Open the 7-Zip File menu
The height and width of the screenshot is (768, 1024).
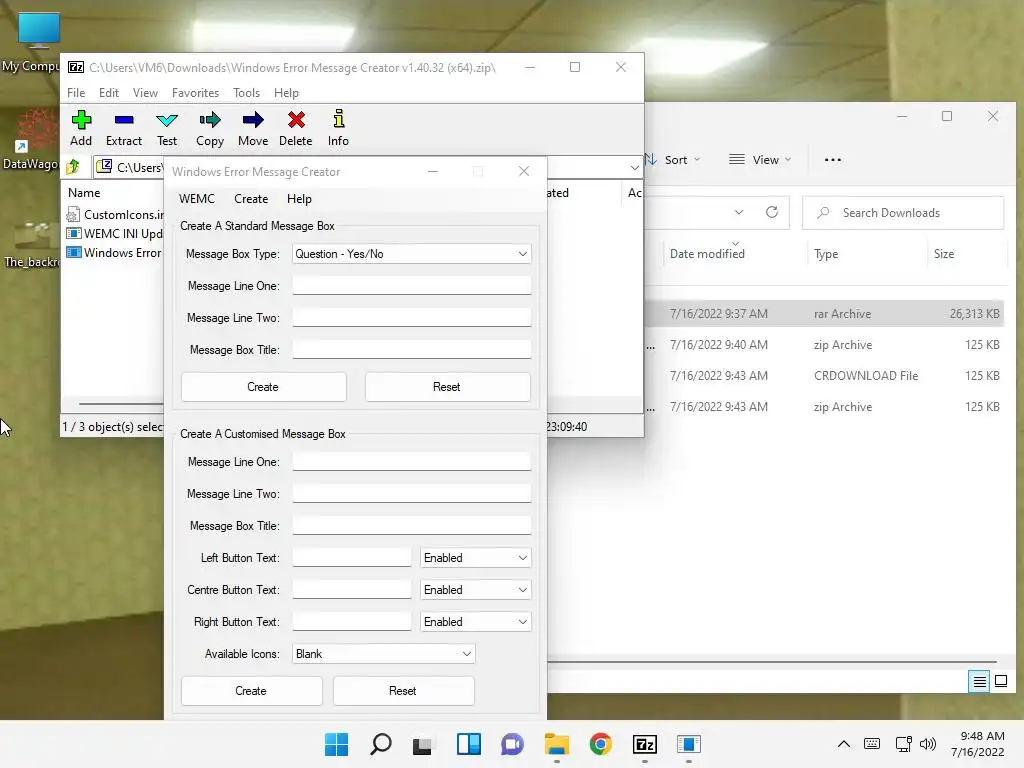pos(76,93)
